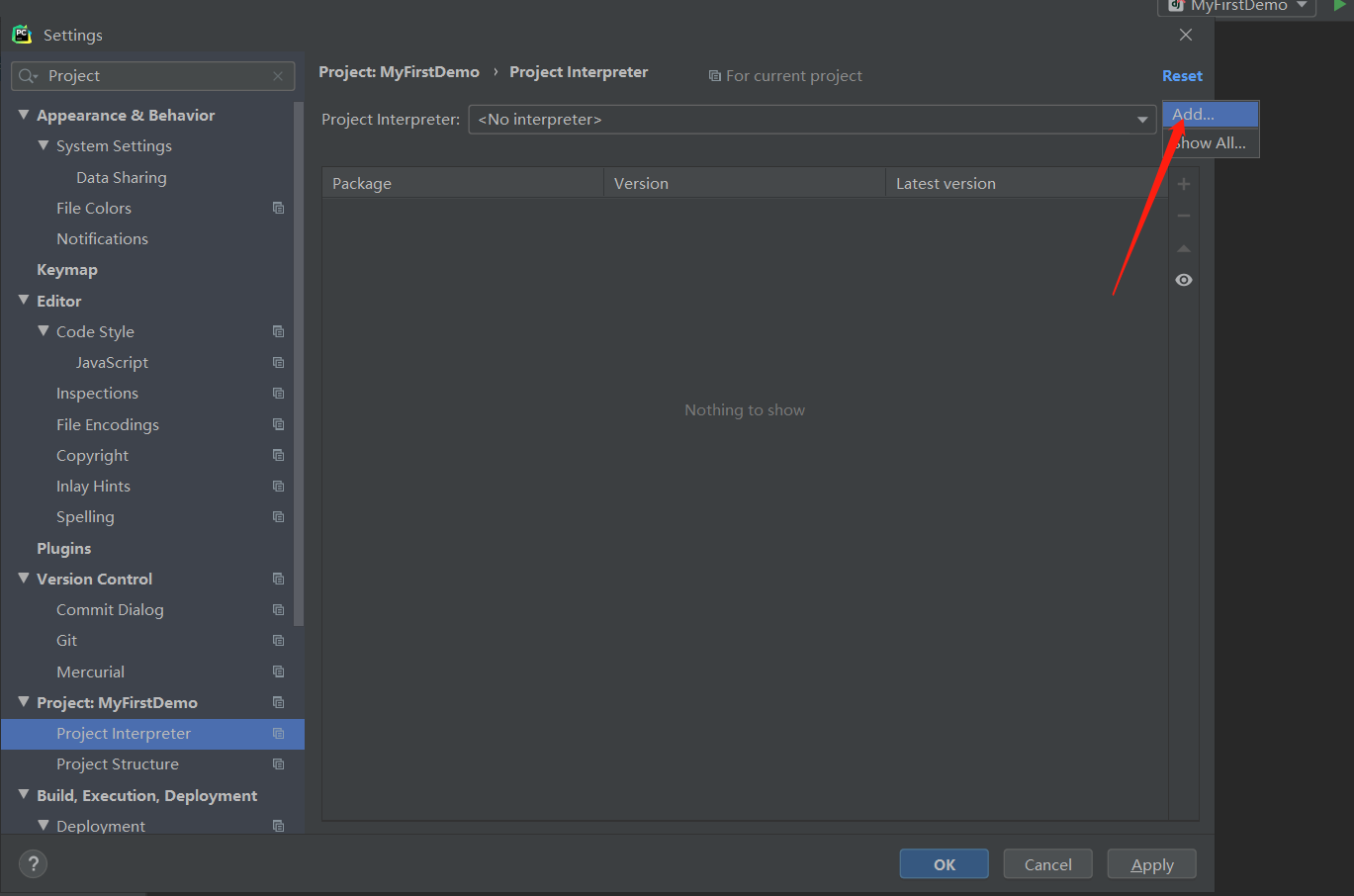Click the project-level icon next to Git
The height and width of the screenshot is (896, 1354).
pos(278,640)
